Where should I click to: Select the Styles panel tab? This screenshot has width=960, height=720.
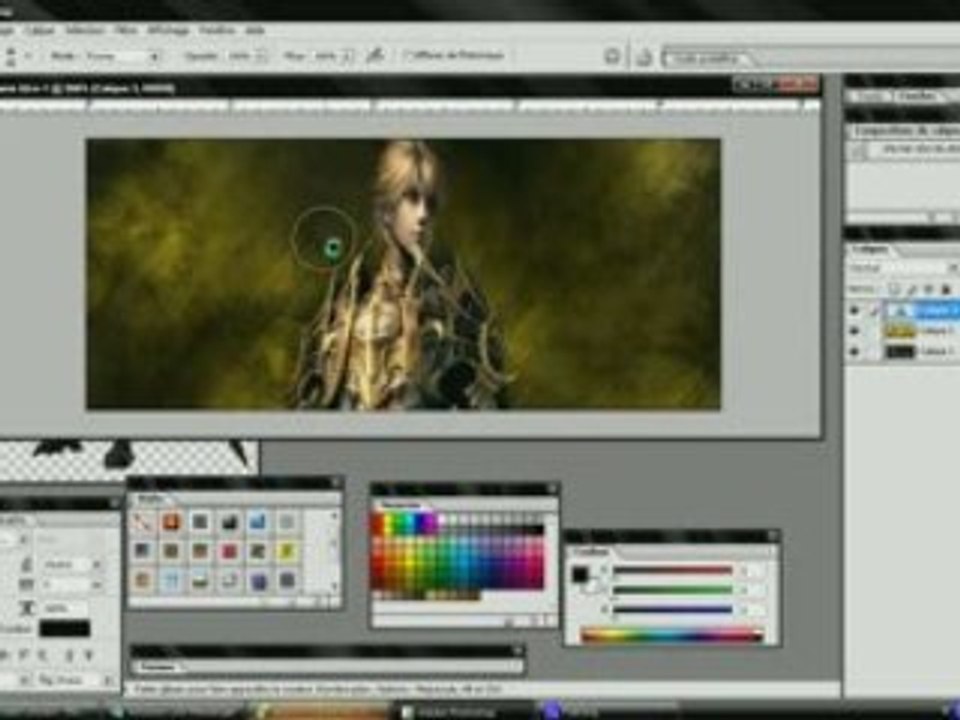pyautogui.click(x=150, y=499)
